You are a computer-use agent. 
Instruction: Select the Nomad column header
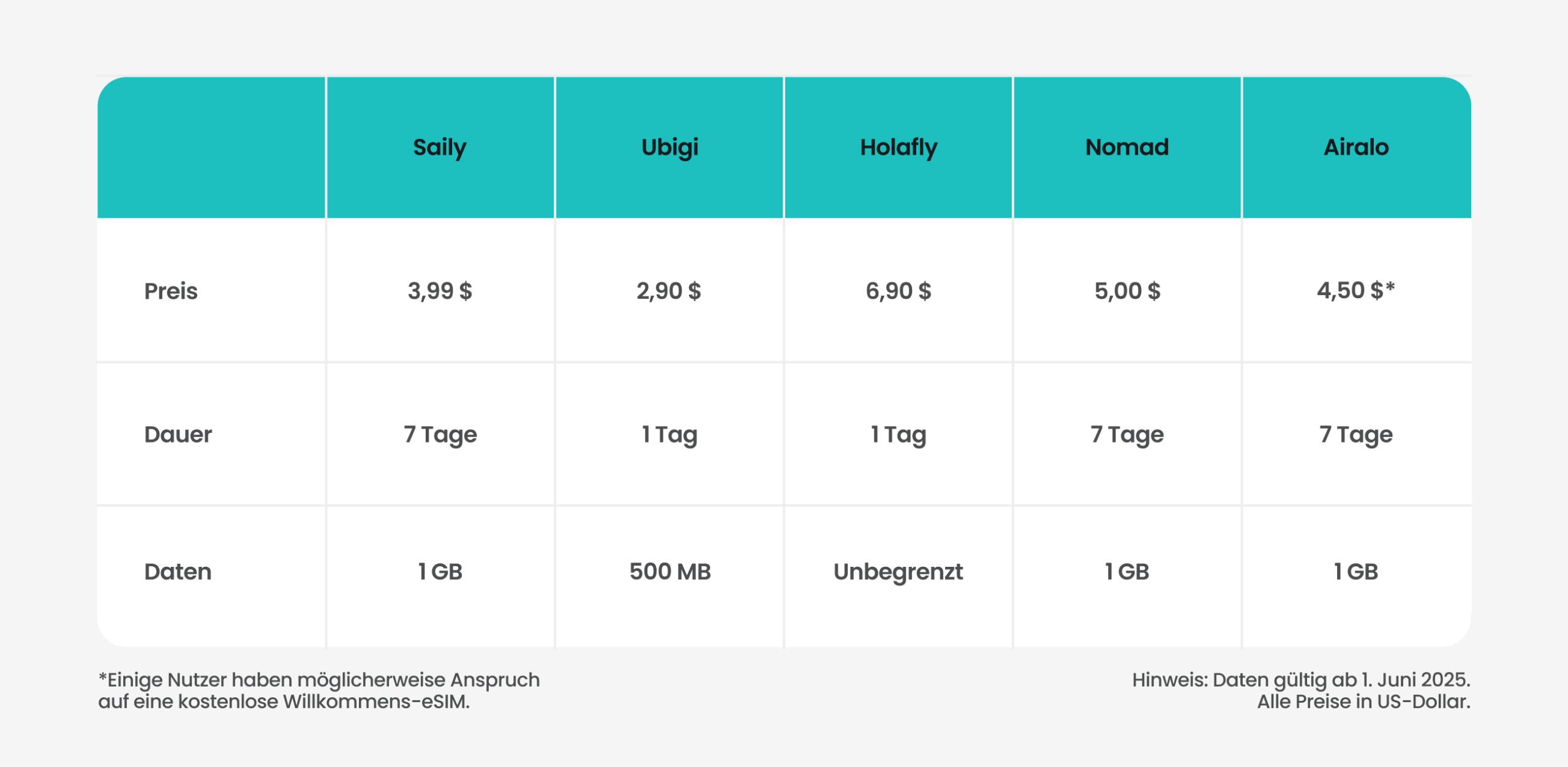click(1127, 148)
